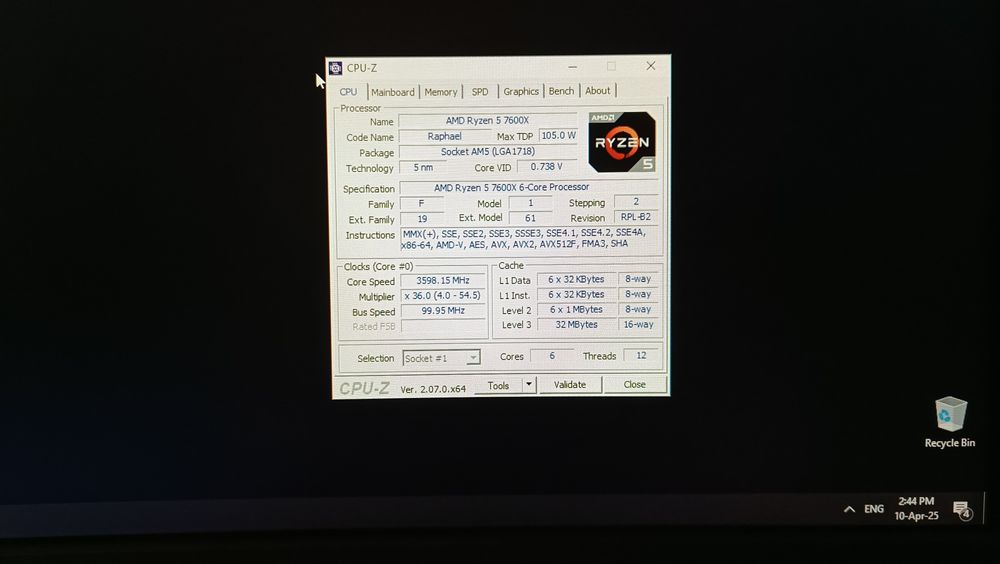Click the Multiplier value x 36.0

443,295
